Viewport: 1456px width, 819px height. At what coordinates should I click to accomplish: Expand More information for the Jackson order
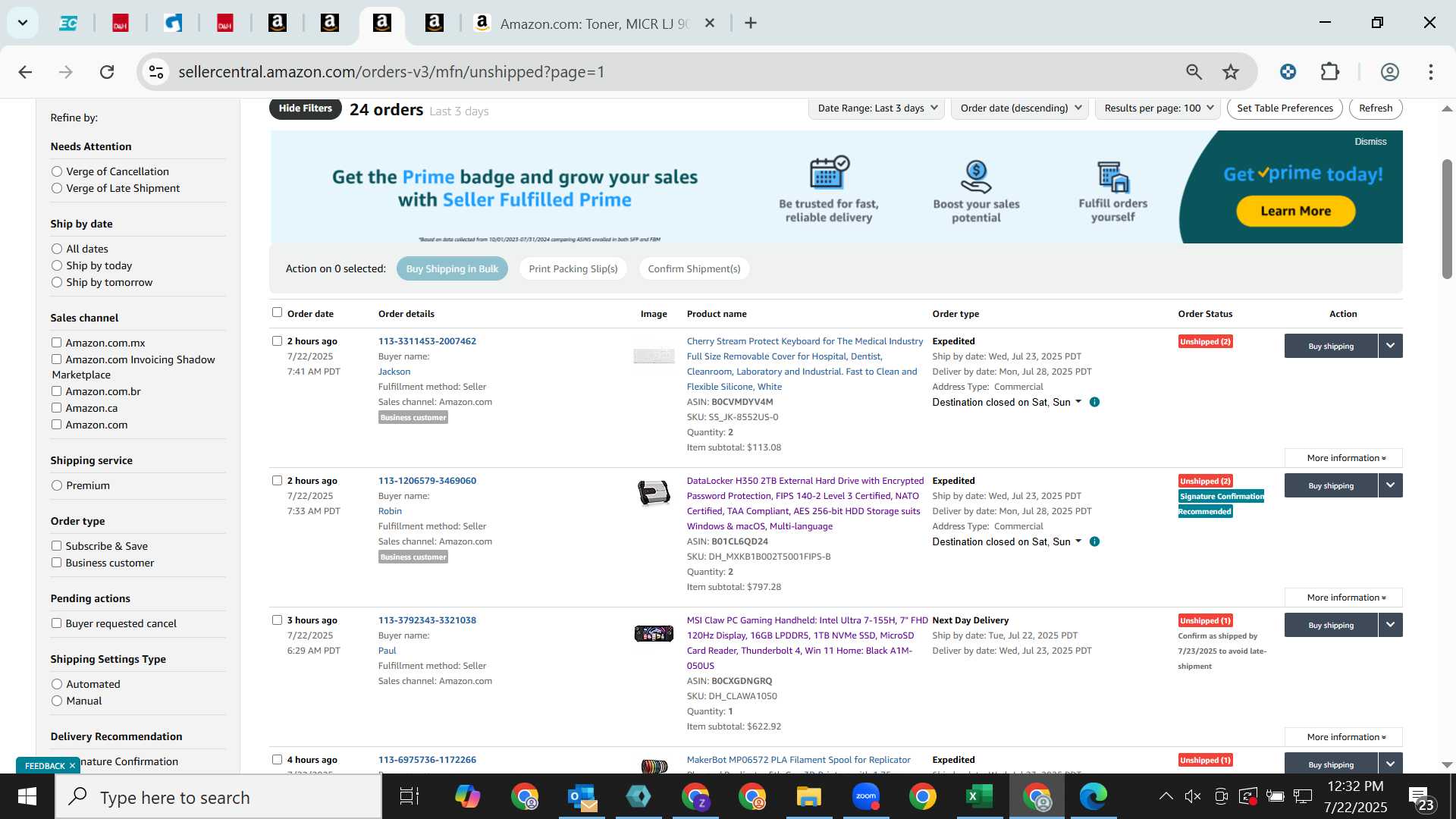tap(1343, 458)
